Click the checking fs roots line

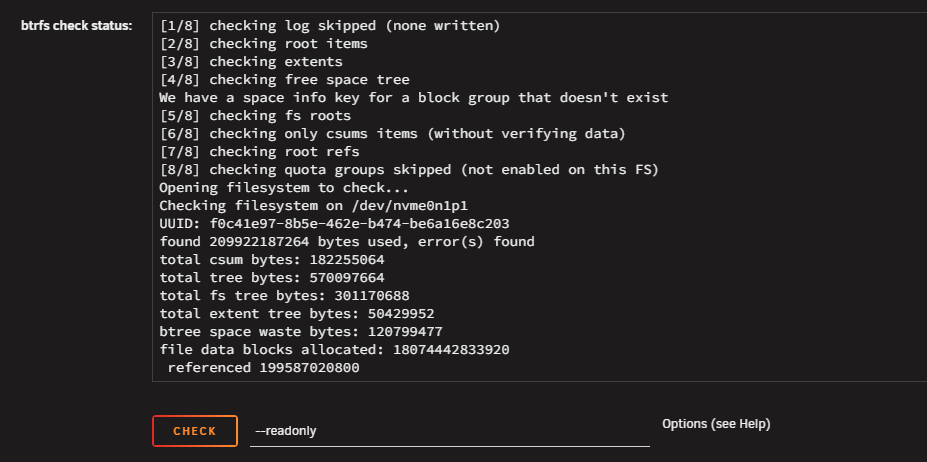coord(255,115)
